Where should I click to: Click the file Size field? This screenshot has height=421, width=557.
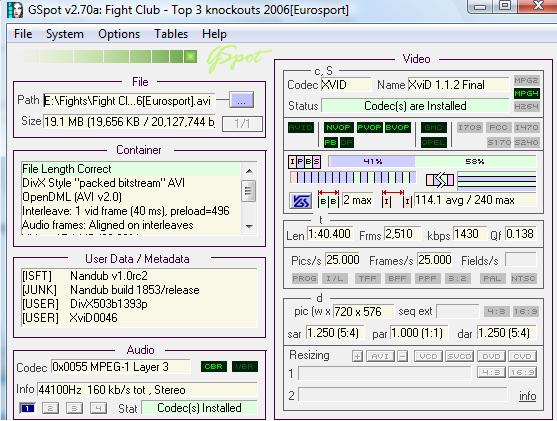(129, 122)
